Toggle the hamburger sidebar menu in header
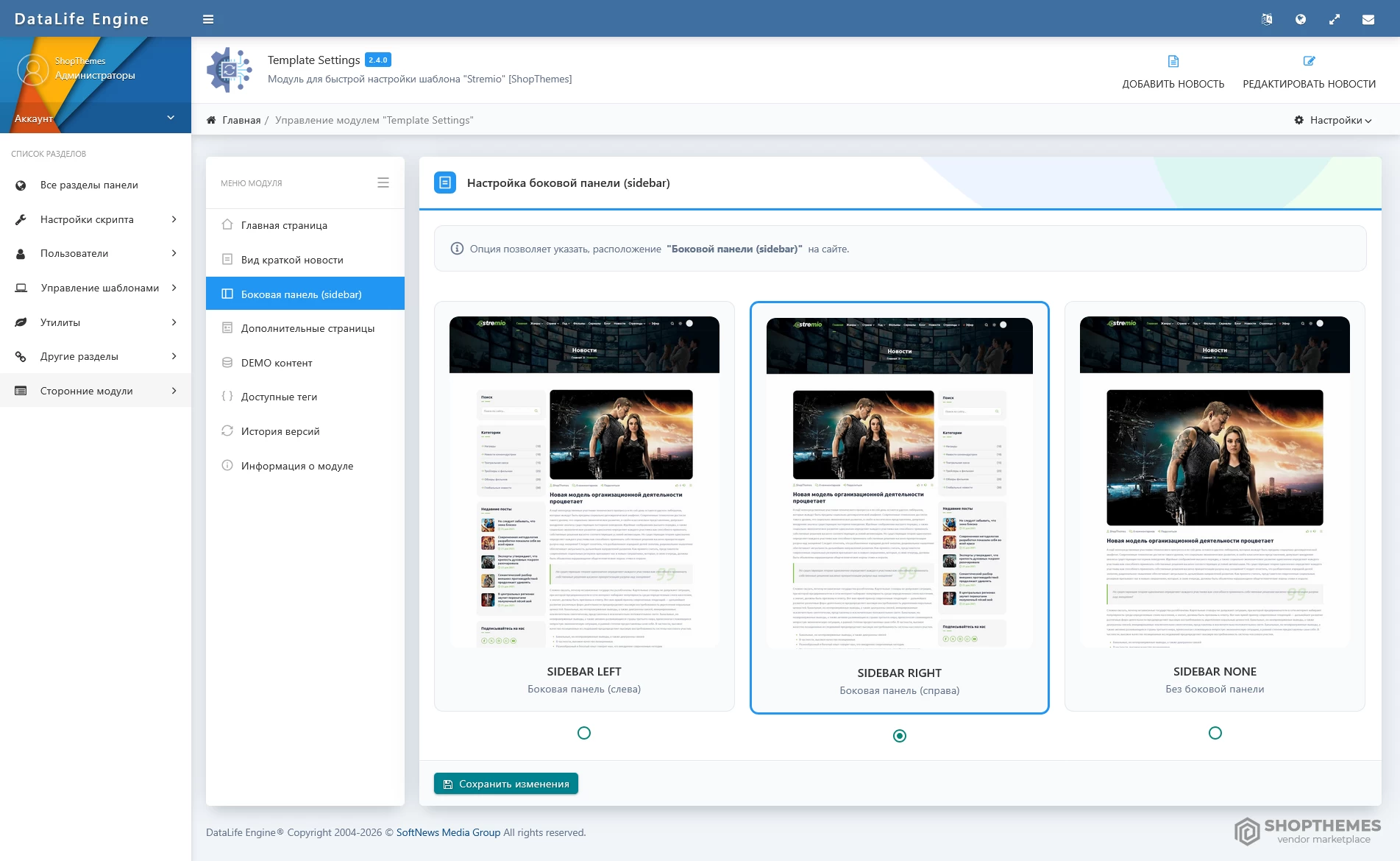Viewport: 1400px width, 861px height. point(208,19)
